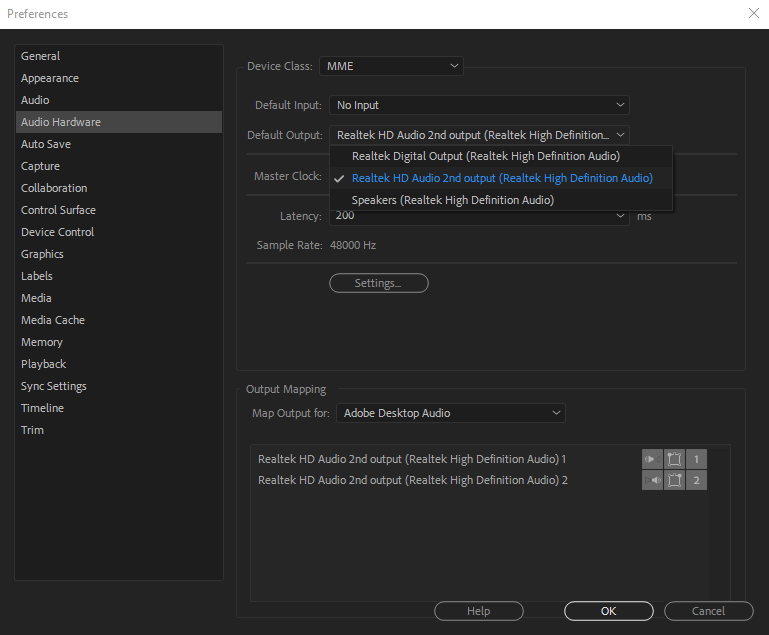769x635 pixels.
Task: Choose Realtek Digital Output from list
Action: click(485, 156)
